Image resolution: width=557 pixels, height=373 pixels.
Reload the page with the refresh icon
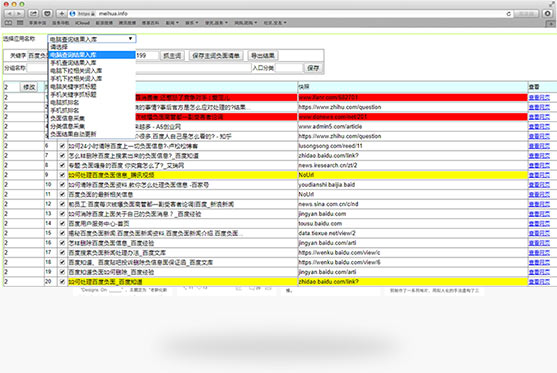coord(508,13)
